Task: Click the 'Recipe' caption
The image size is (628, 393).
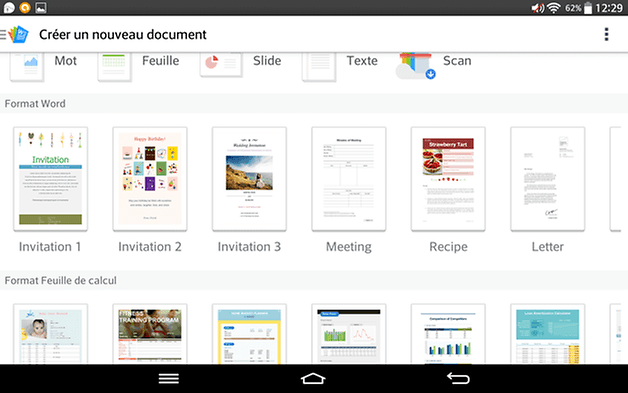Action: tap(448, 247)
